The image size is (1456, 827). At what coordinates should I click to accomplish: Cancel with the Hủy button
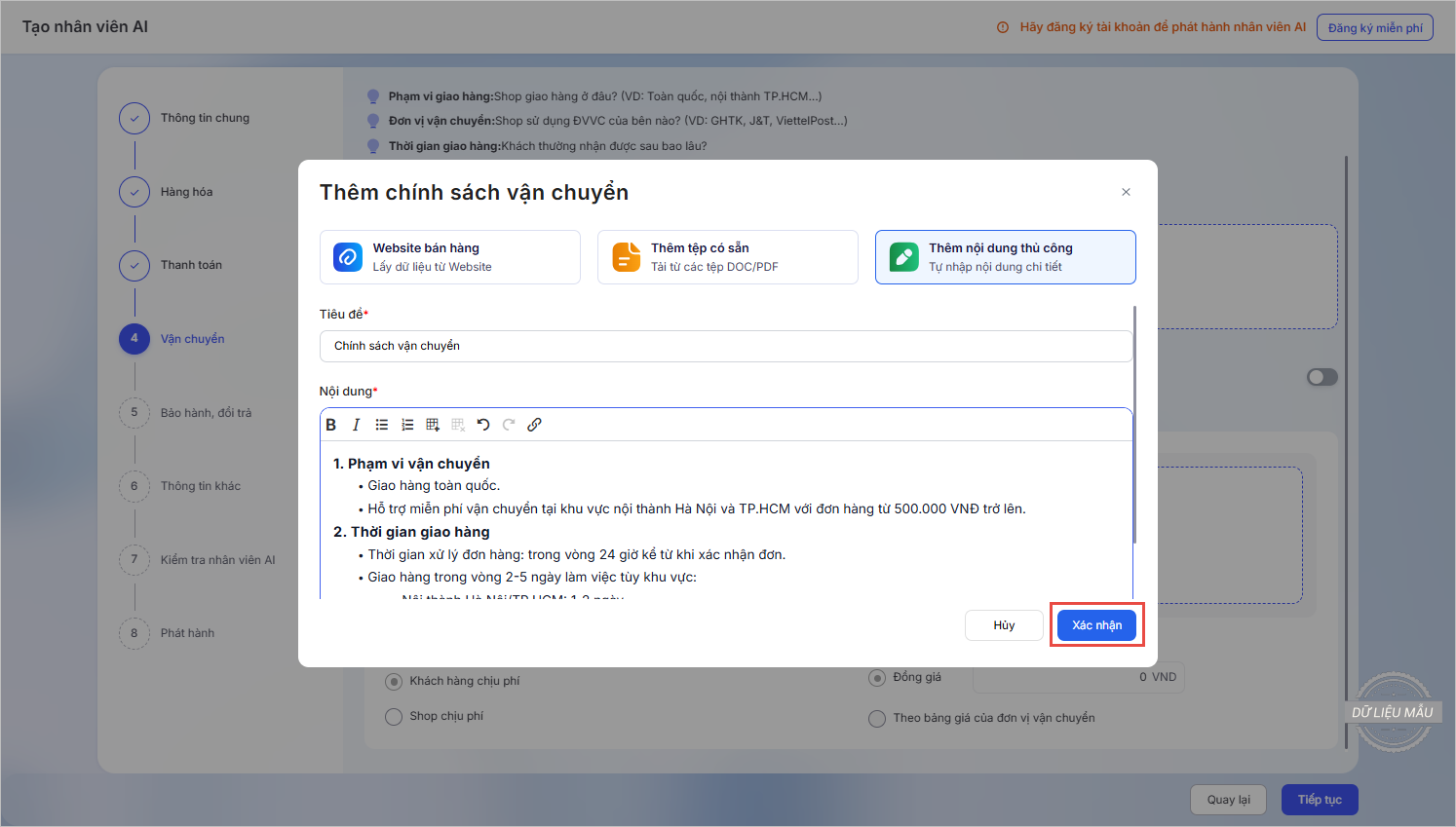click(x=1004, y=625)
